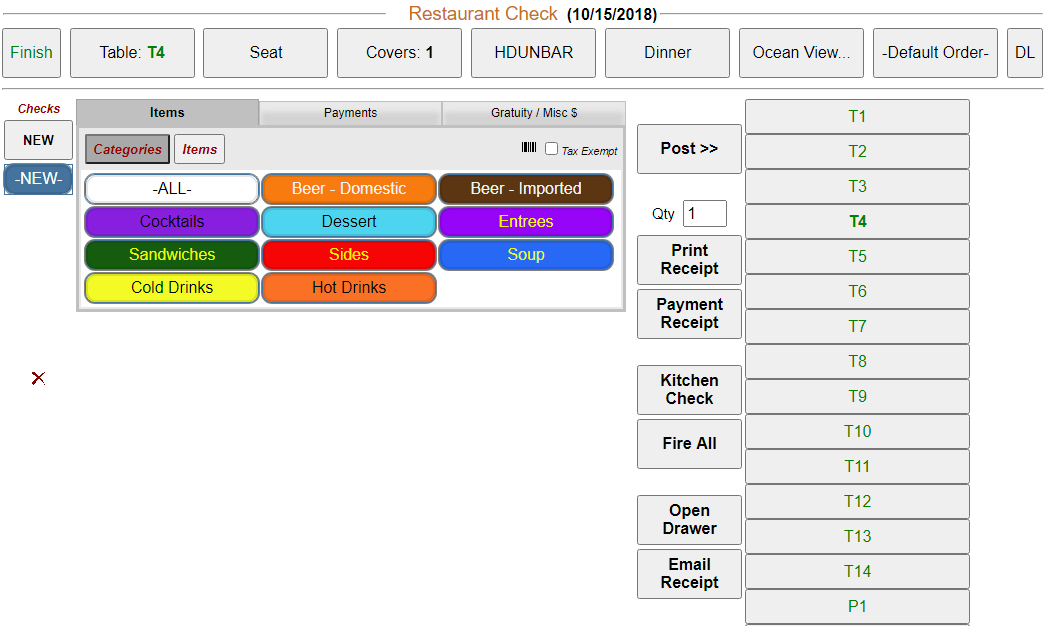Click the Email Receipt button
This screenshot has width=1049, height=626.
point(689,574)
